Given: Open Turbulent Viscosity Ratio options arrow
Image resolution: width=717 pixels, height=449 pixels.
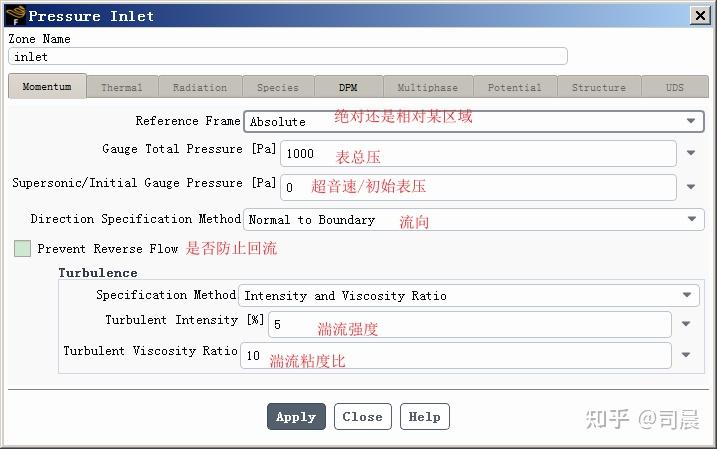Looking at the screenshot, I should pos(685,355).
